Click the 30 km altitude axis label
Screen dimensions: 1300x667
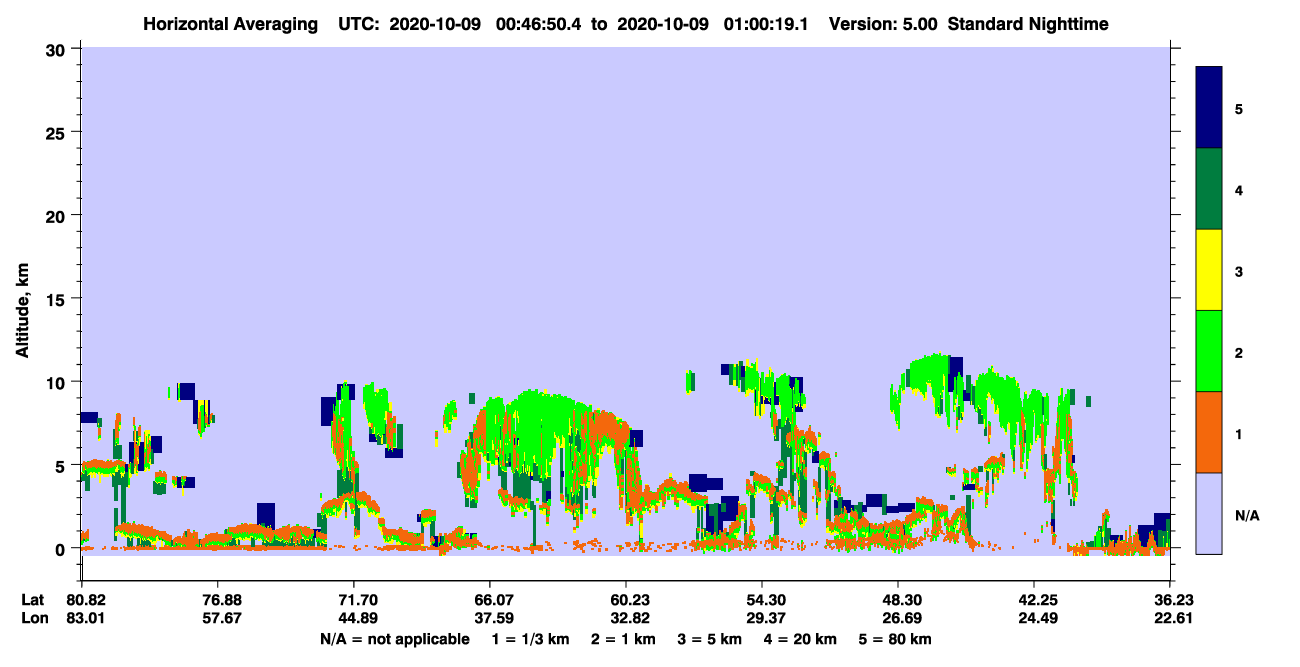(x=57, y=49)
